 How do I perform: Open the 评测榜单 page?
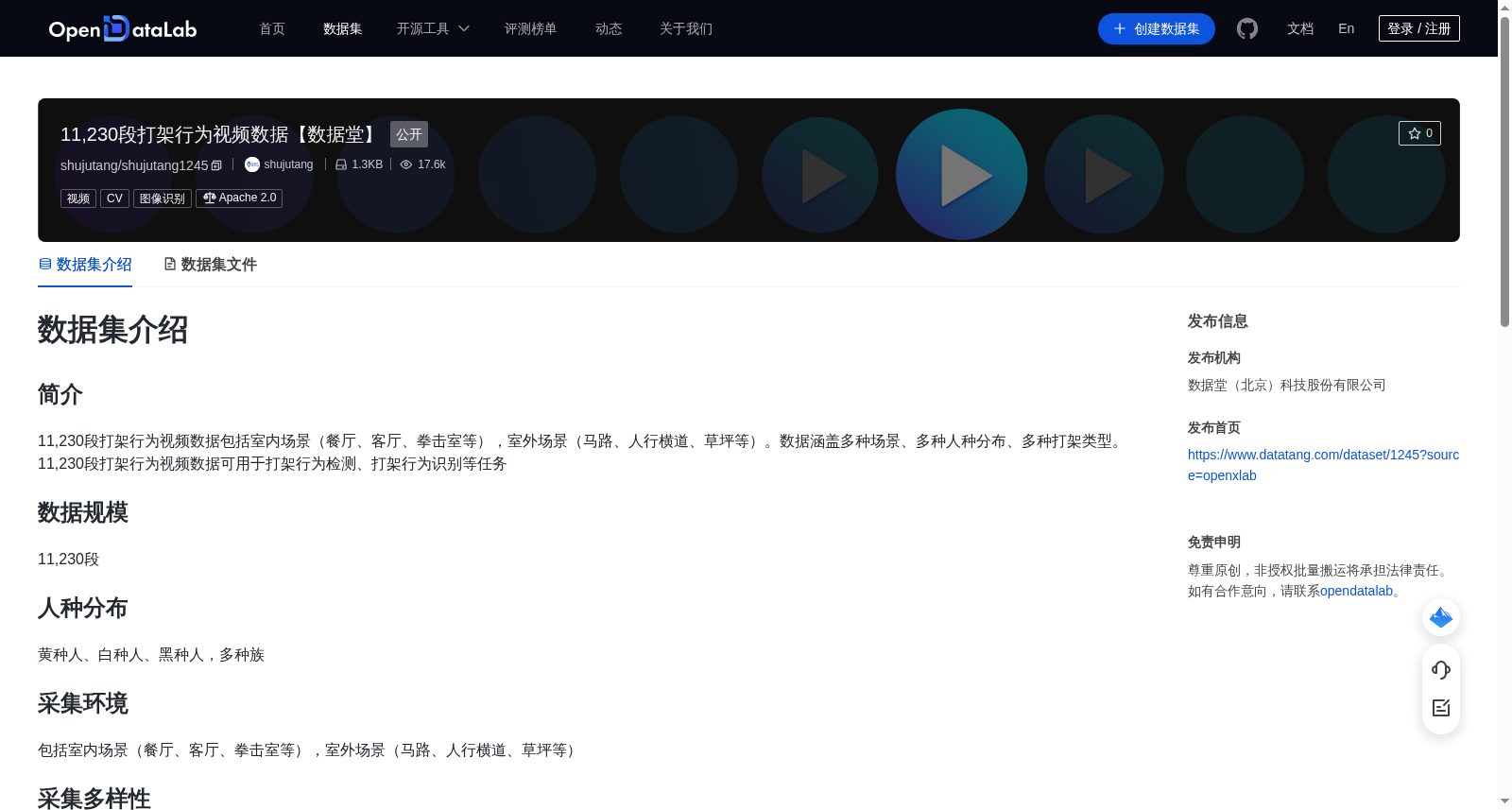(530, 28)
